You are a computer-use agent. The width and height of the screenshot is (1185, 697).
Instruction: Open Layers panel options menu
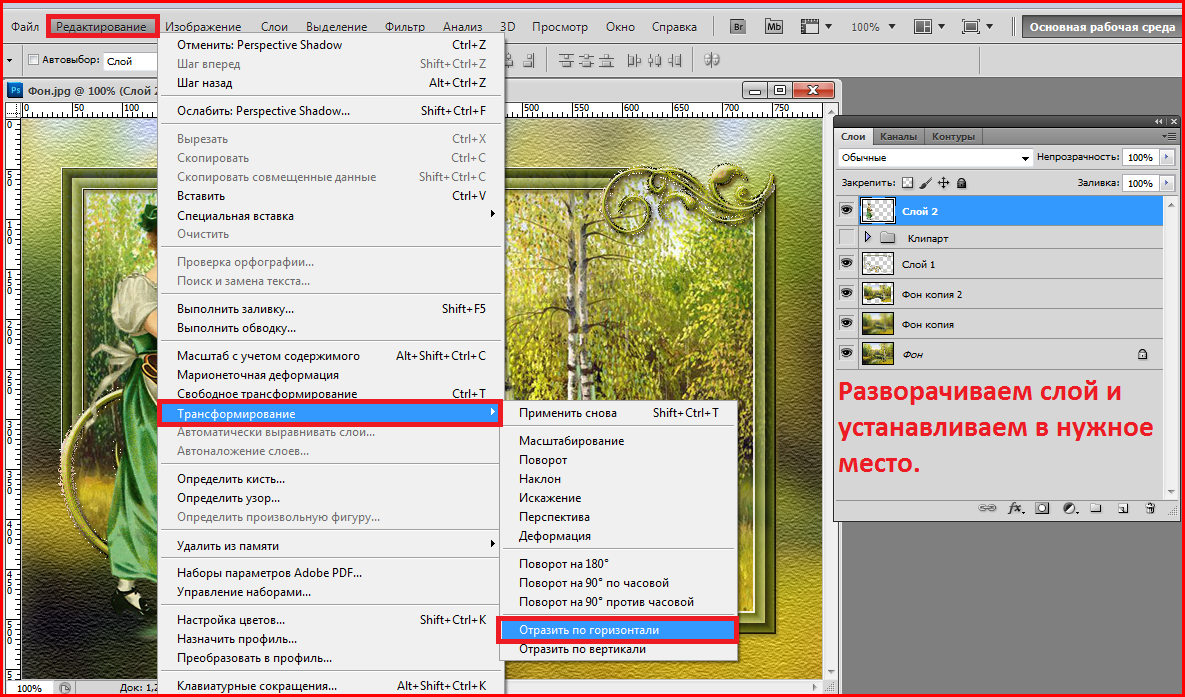tap(1170, 136)
